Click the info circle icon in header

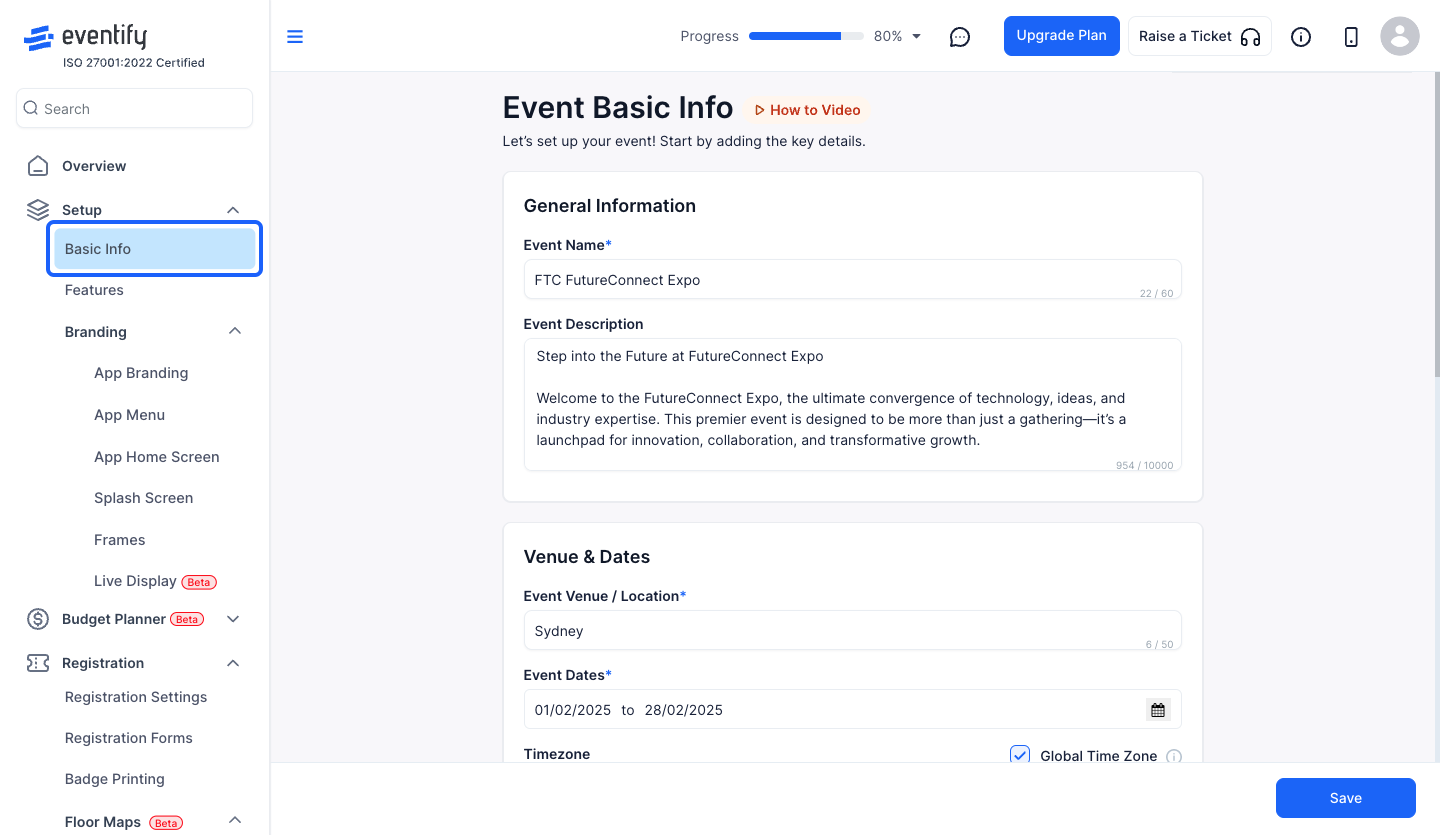click(x=1301, y=37)
